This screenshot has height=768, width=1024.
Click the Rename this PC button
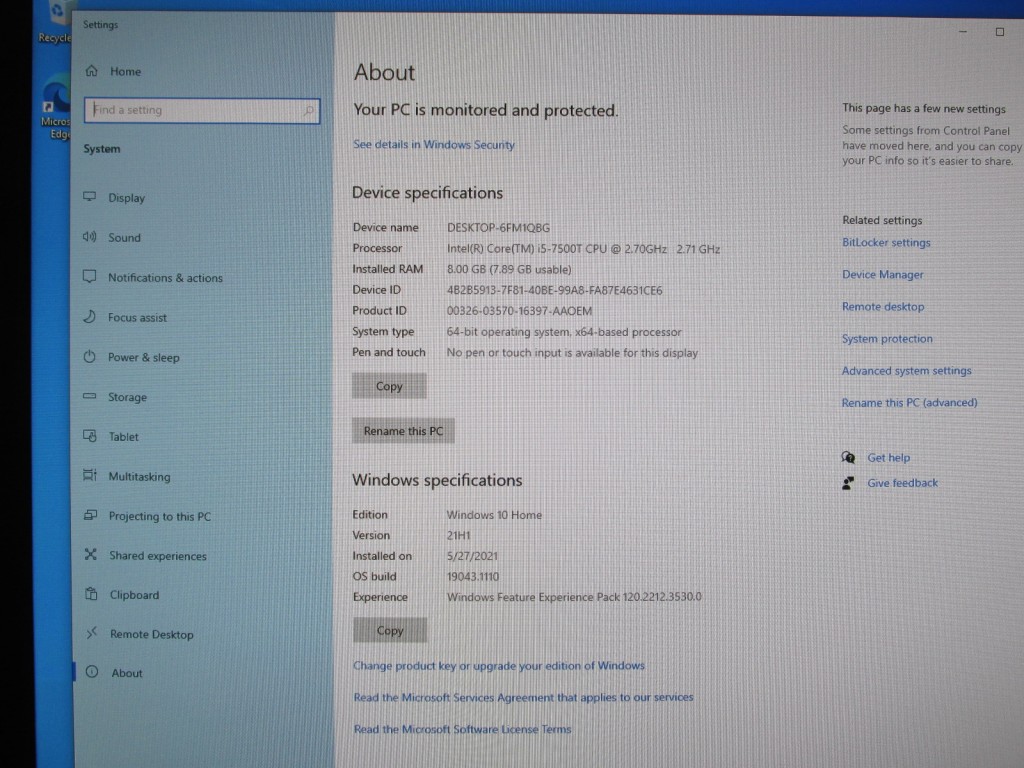(403, 431)
